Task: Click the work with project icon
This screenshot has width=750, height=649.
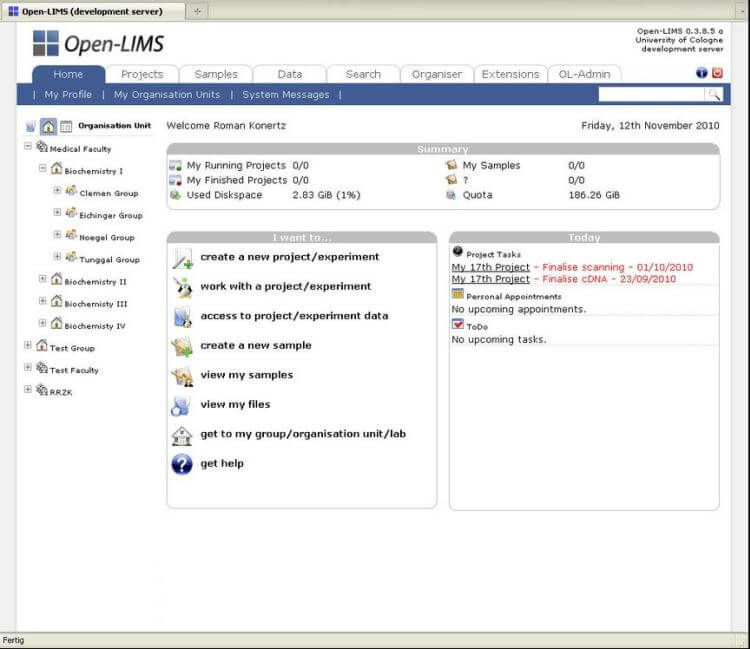Action: [182, 287]
